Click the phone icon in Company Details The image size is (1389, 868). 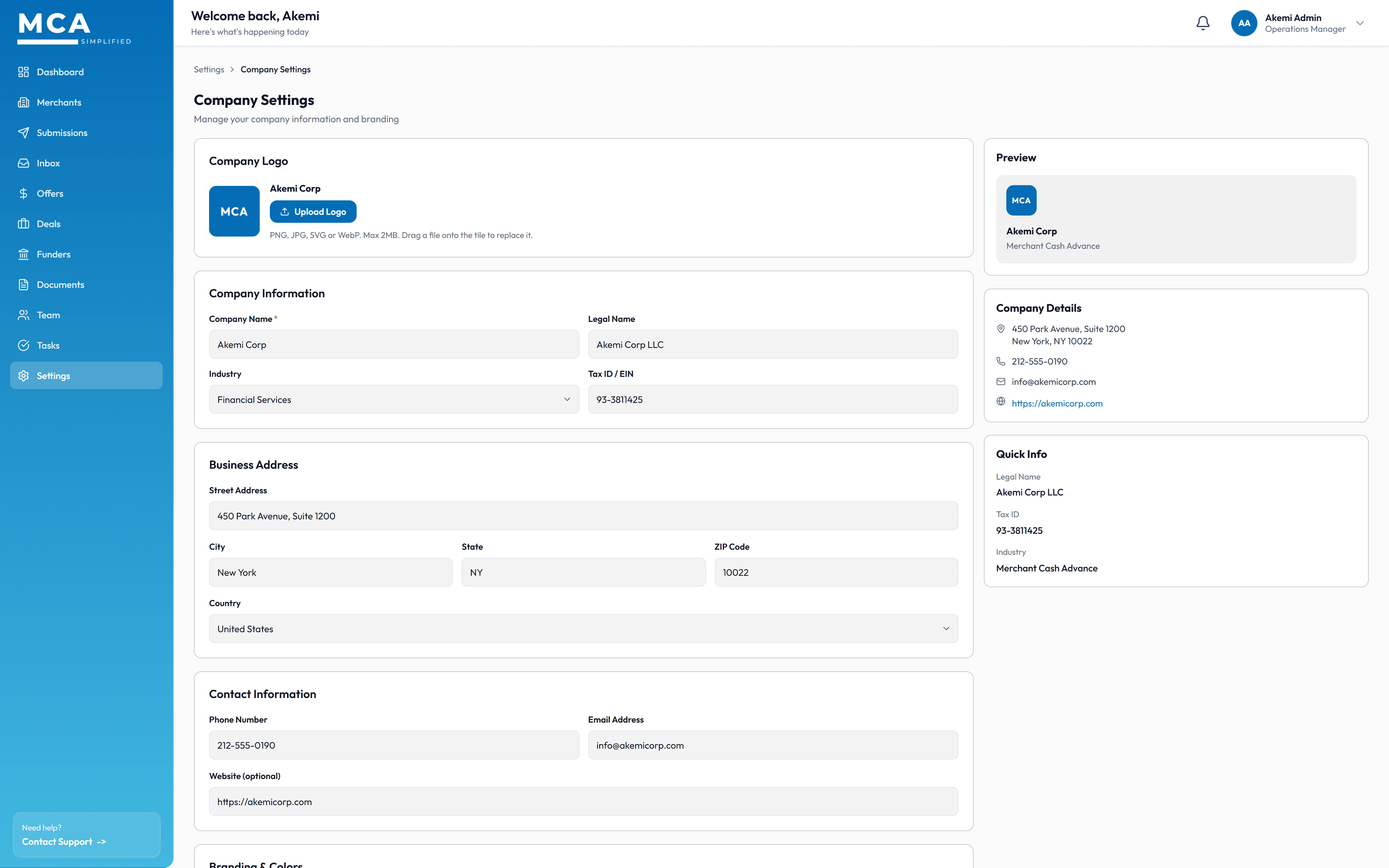coord(1001,361)
